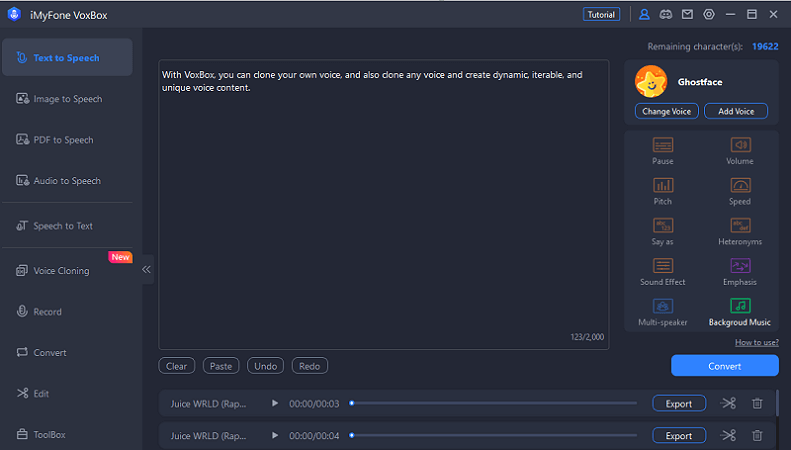Click the audio list scrollbar
This screenshot has height=450, width=791.
[x=777, y=402]
